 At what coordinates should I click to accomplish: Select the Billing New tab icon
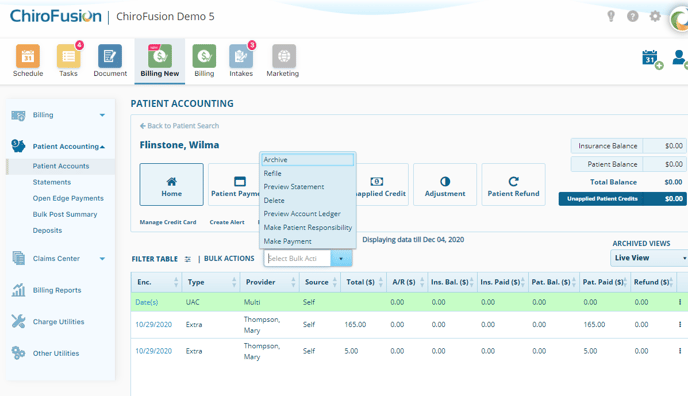tap(160, 56)
